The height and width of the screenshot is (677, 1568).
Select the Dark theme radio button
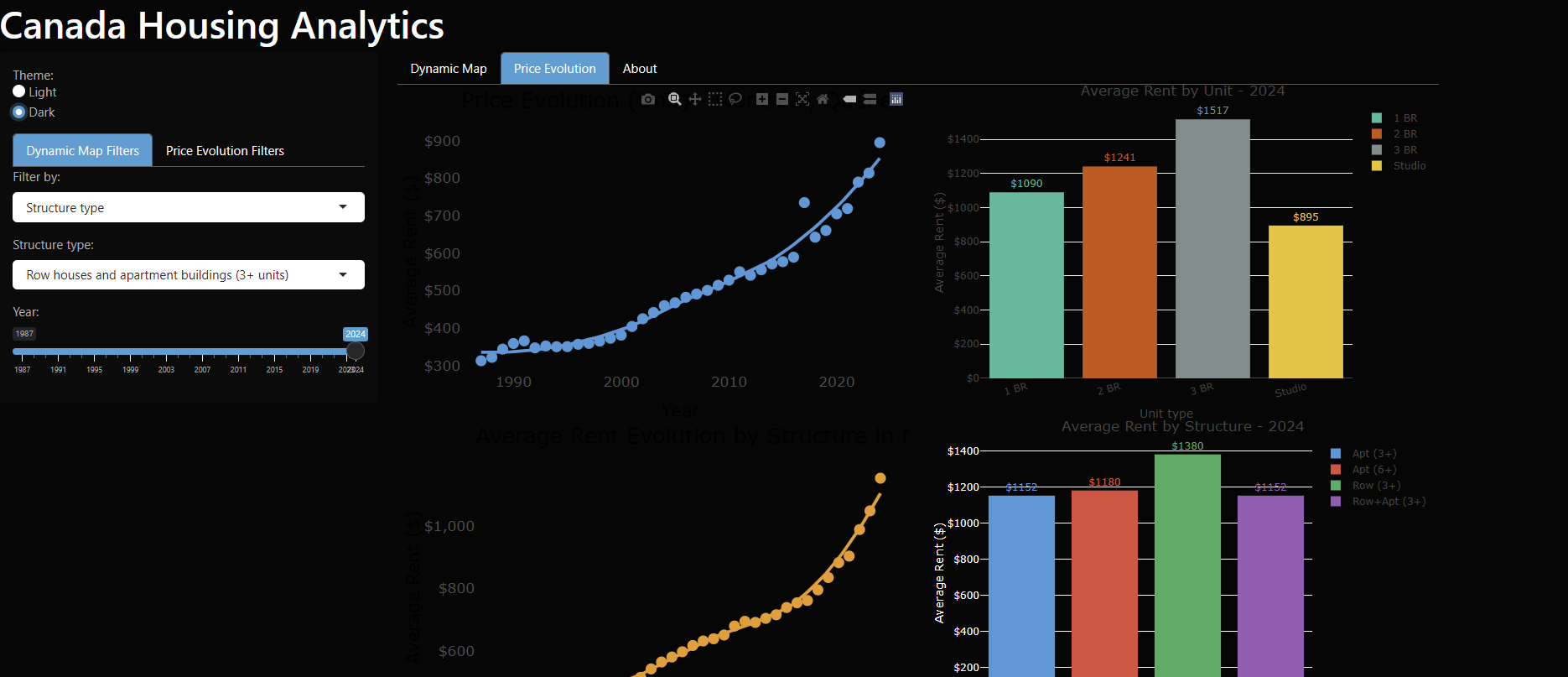(19, 112)
